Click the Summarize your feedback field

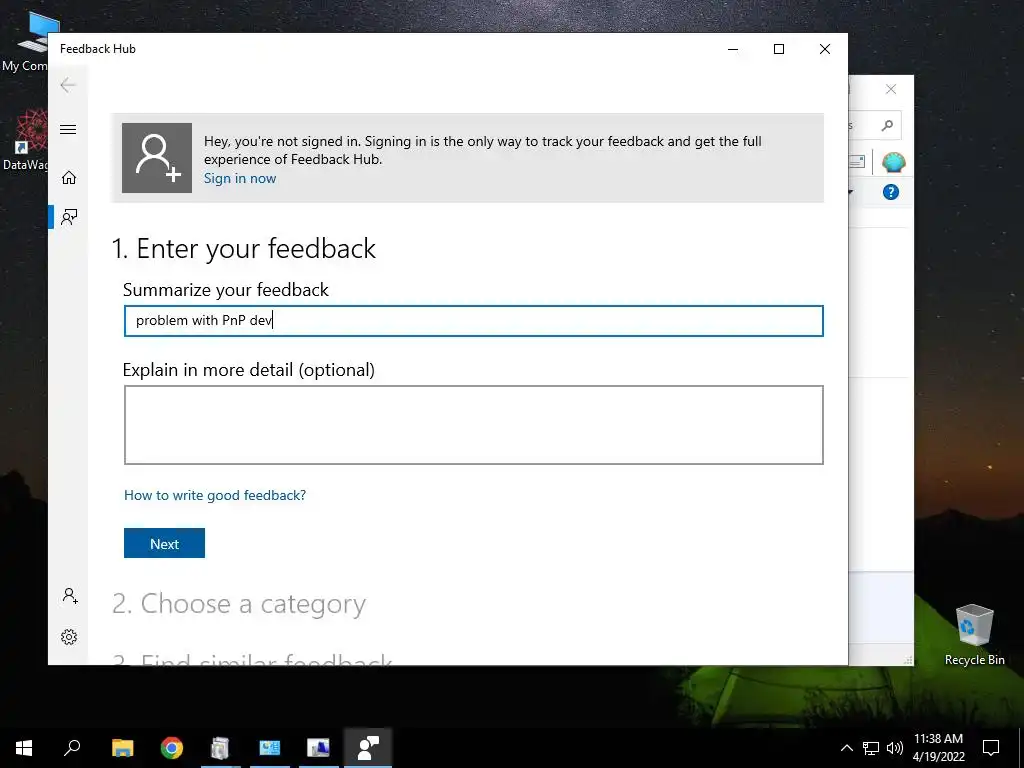click(x=473, y=321)
